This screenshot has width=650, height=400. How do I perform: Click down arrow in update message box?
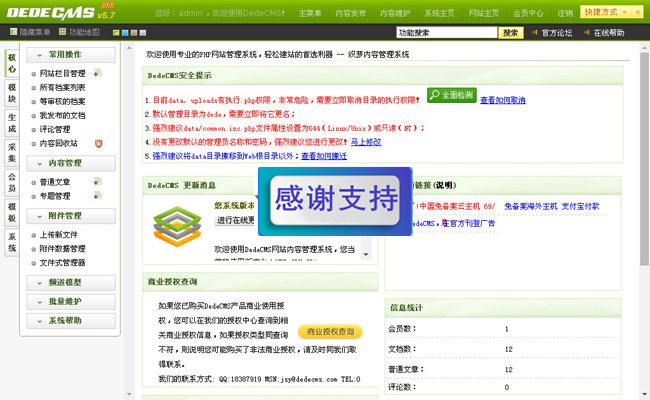pyautogui.click(x=366, y=254)
